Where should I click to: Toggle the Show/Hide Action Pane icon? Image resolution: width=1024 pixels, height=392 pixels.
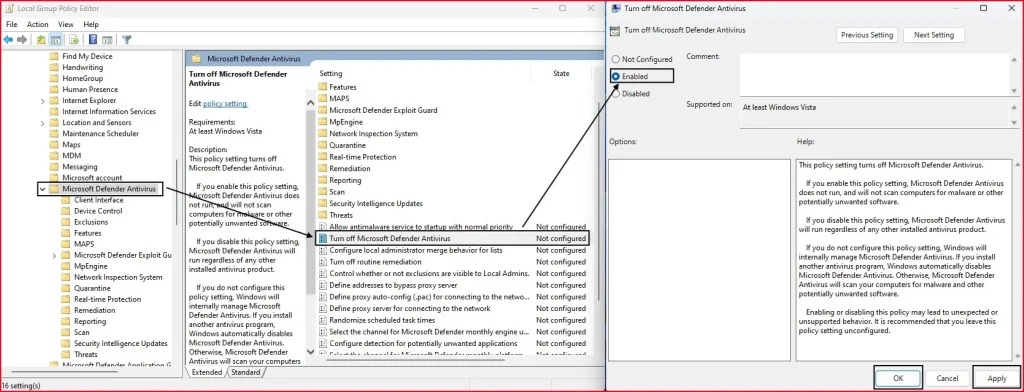(107, 40)
